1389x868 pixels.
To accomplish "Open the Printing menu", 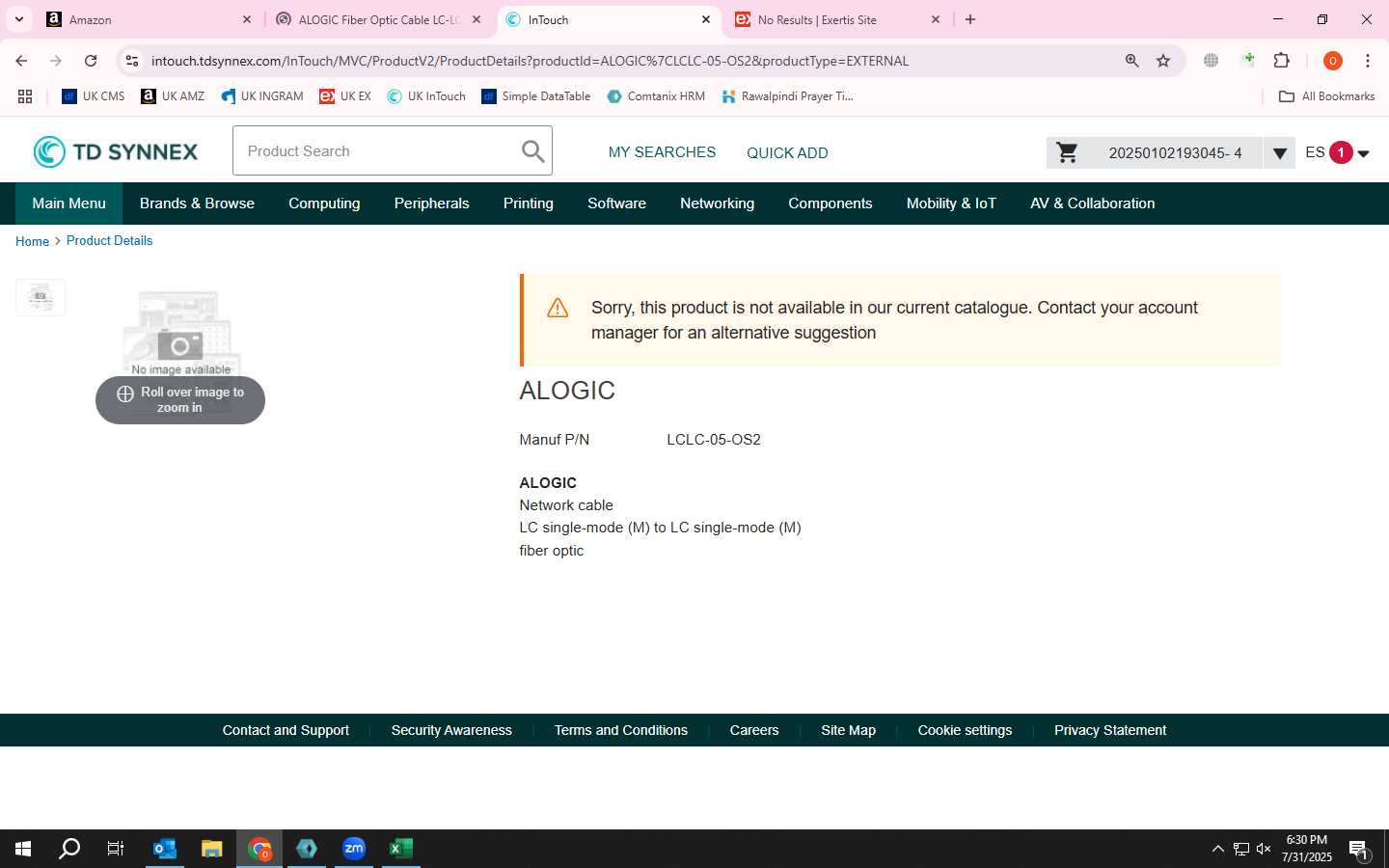I will point(528,203).
